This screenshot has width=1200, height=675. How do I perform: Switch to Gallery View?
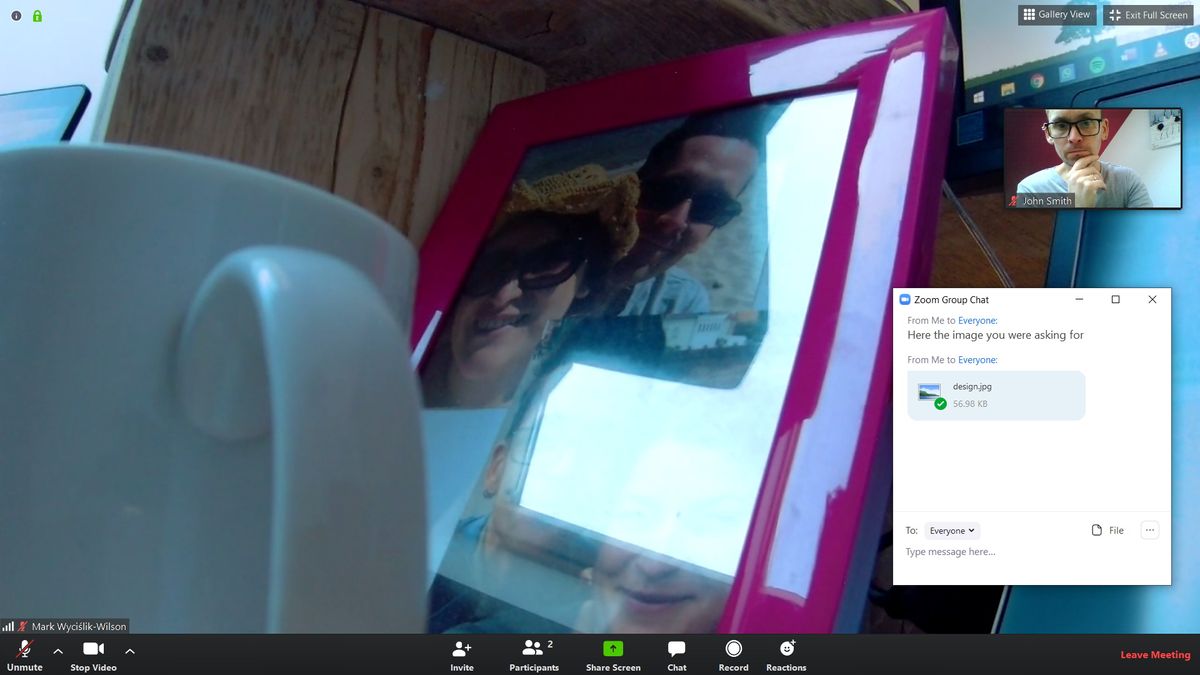tap(1056, 14)
